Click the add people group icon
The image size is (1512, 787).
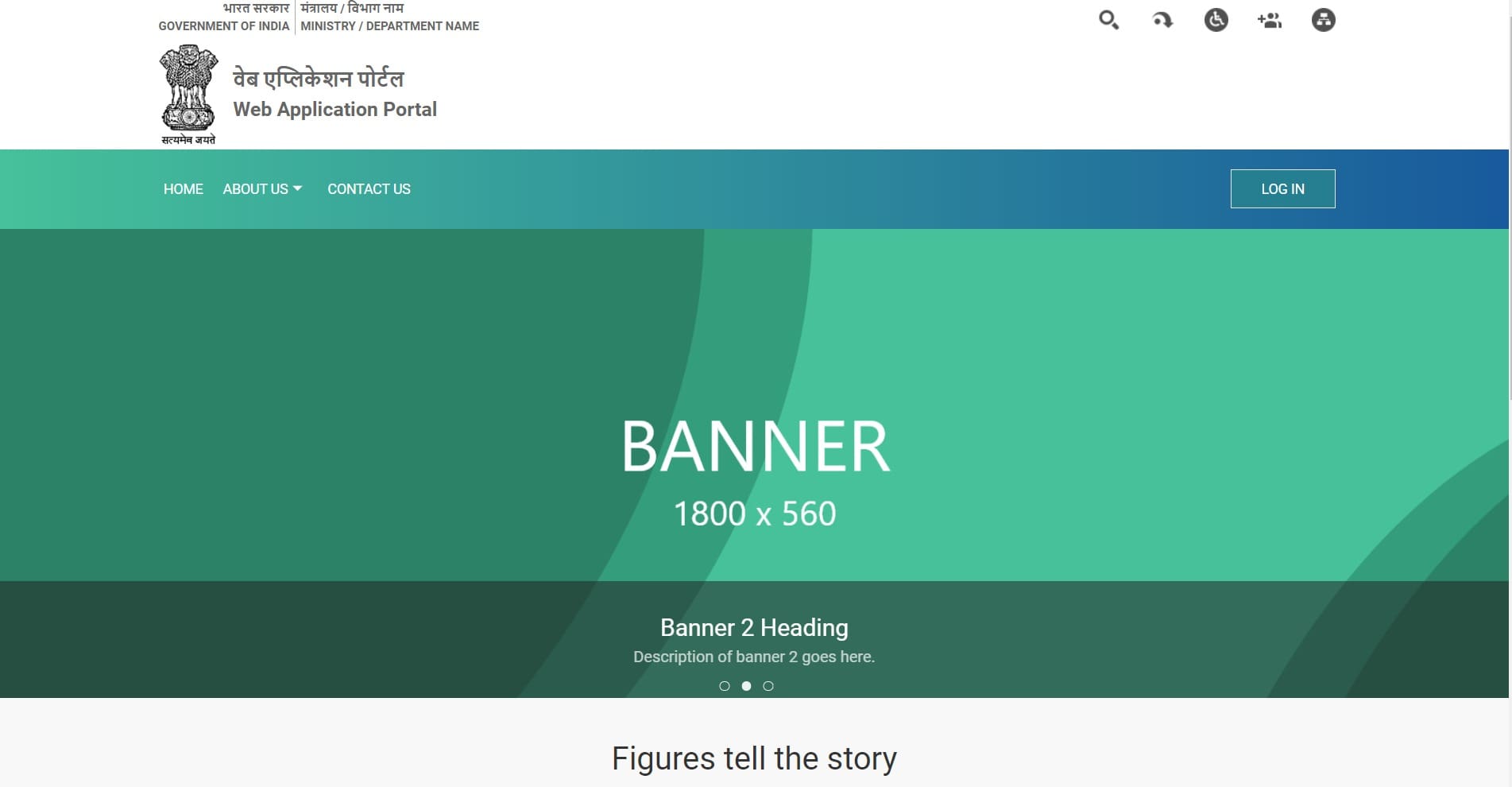point(1270,20)
